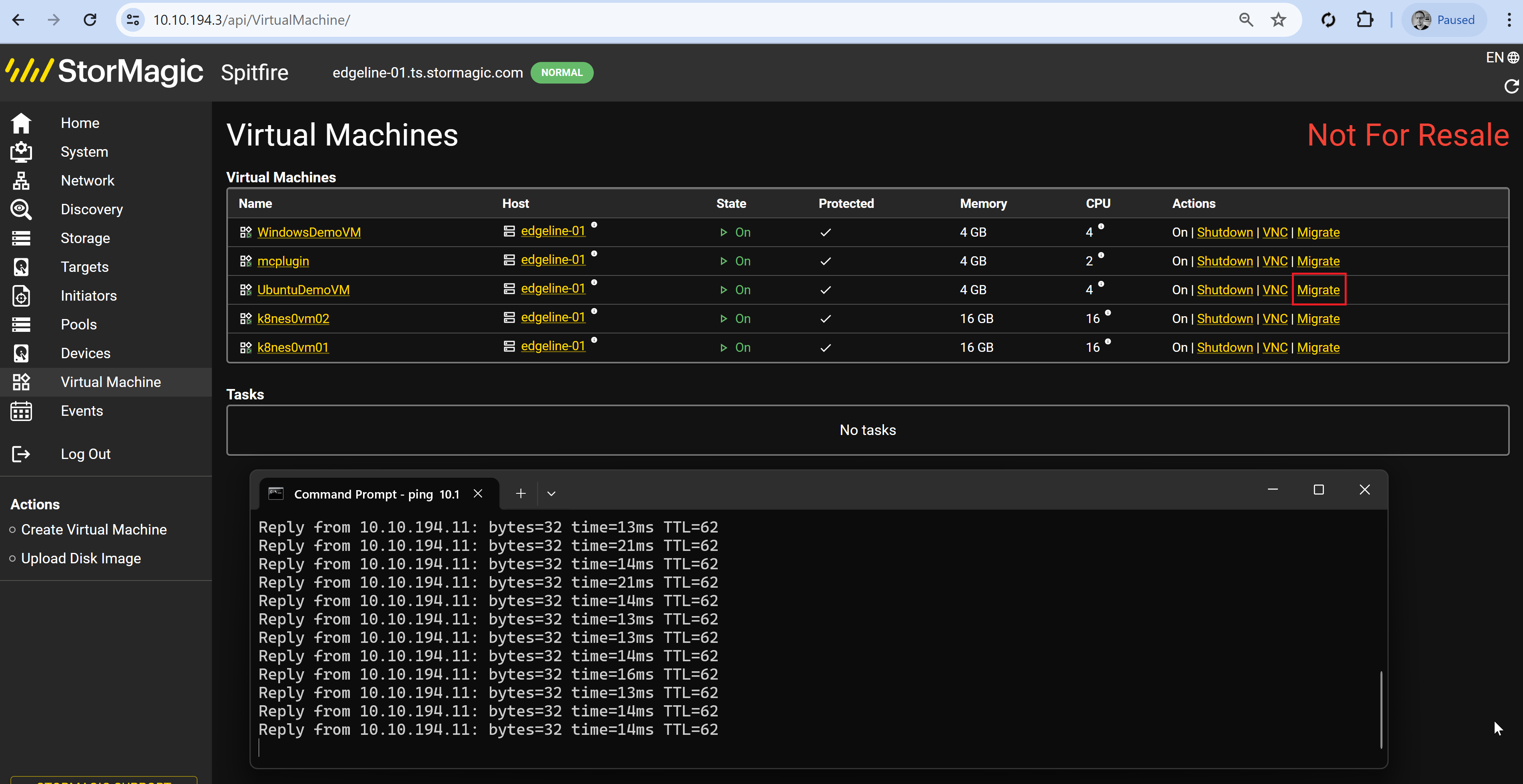Viewport: 1523px width, 784px height.
Task: Select the Command Prompt ping tab
Action: (x=378, y=494)
